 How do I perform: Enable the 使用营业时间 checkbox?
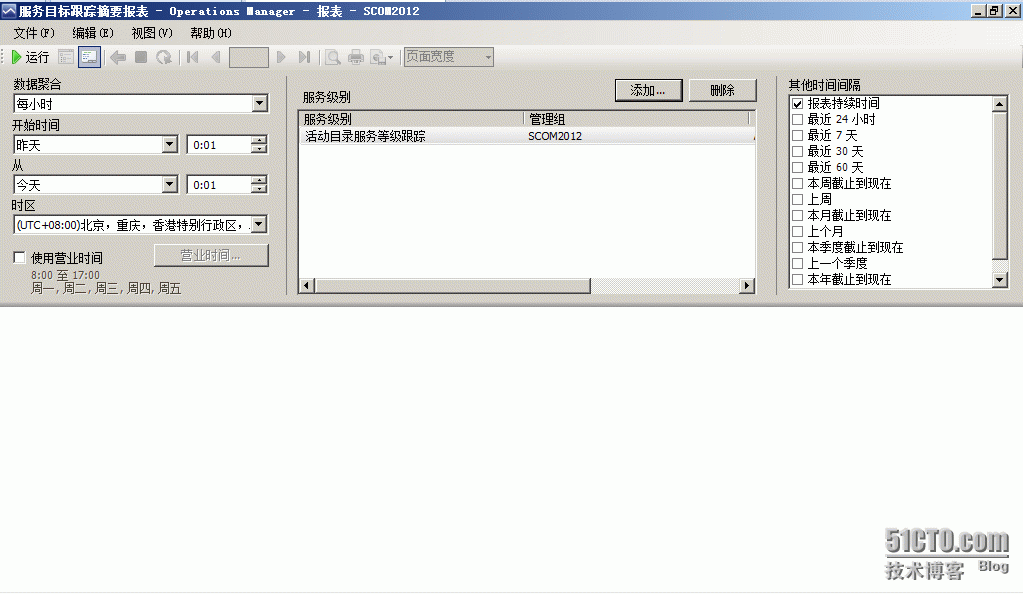click(x=20, y=258)
